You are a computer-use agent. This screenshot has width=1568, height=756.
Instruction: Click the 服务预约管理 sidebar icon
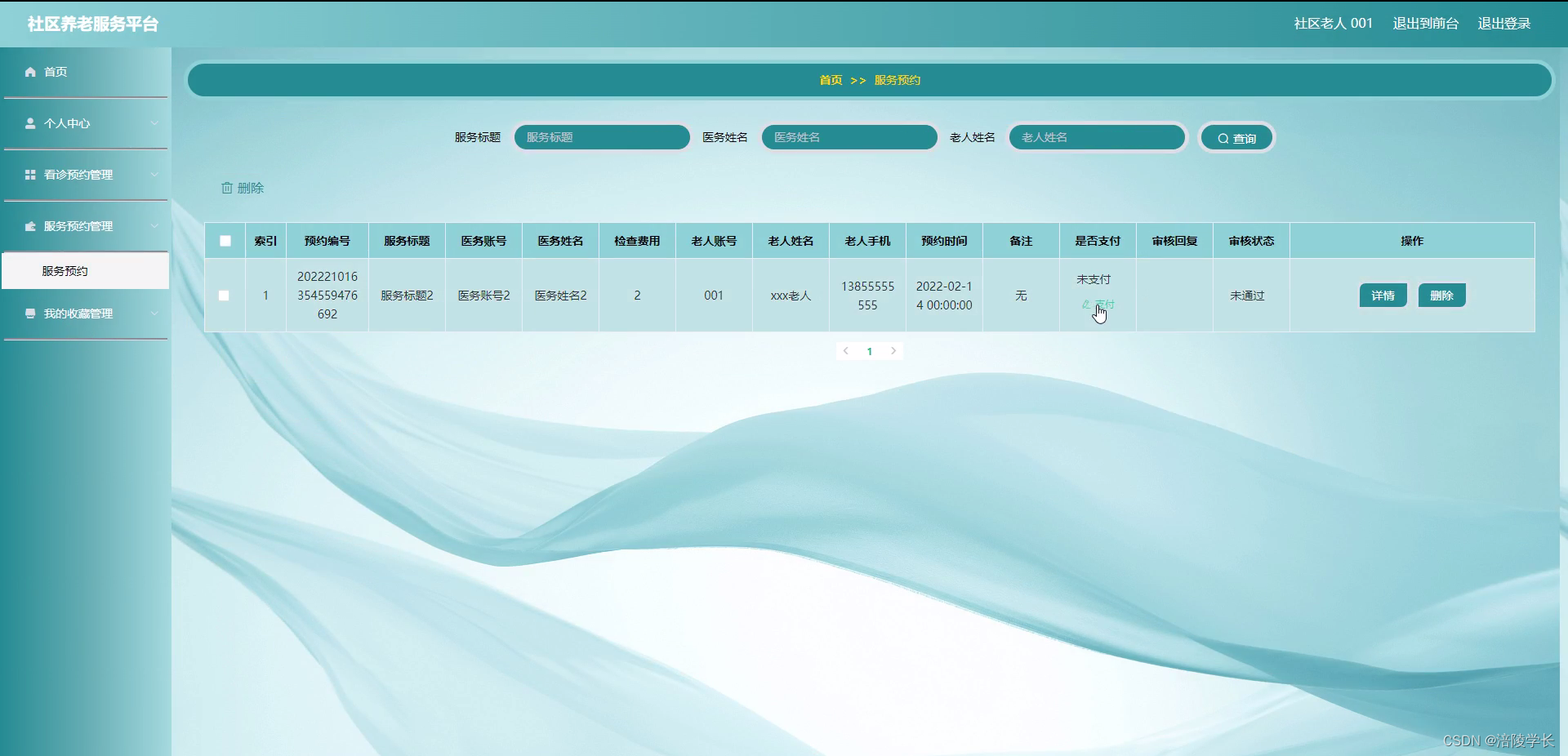[29, 226]
